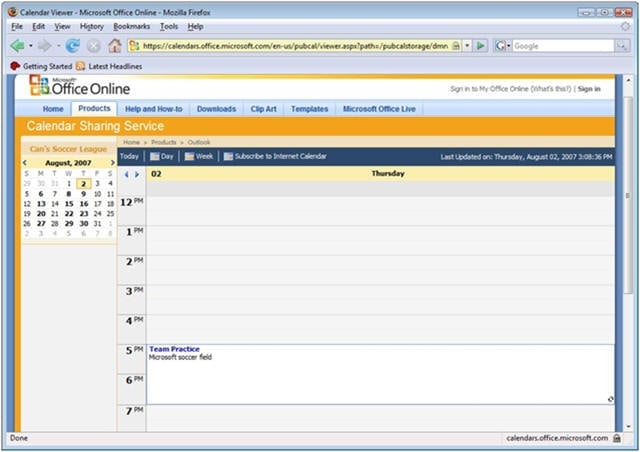Open the Google search engine selector icon

(502, 46)
